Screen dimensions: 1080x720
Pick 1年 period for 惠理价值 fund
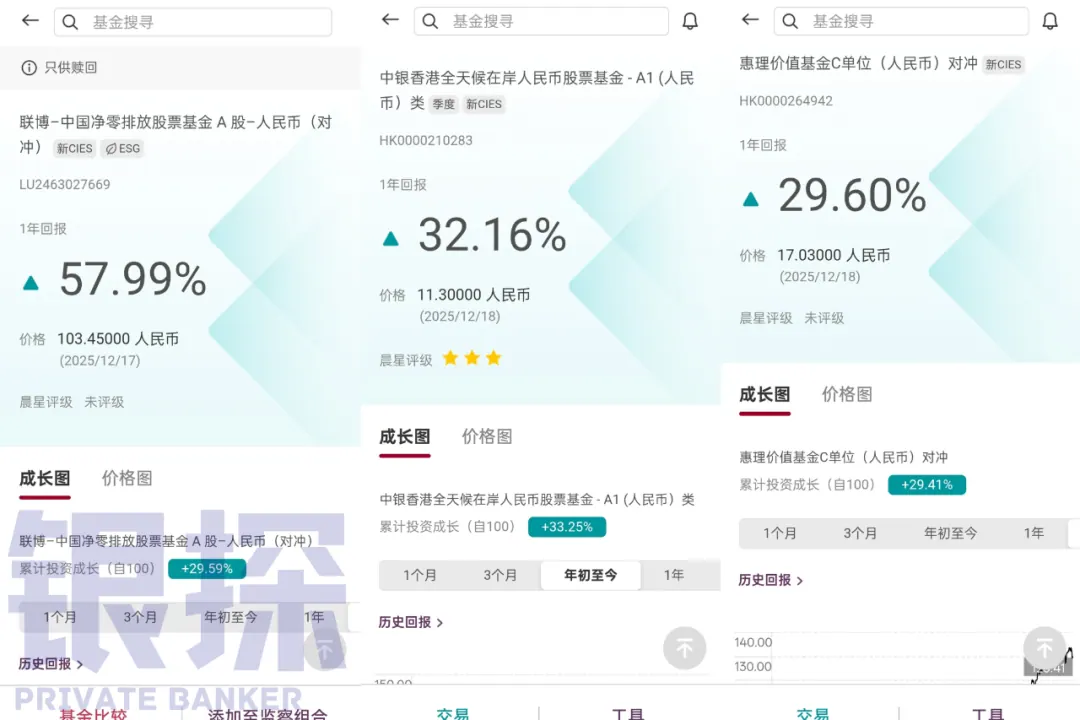click(1034, 533)
